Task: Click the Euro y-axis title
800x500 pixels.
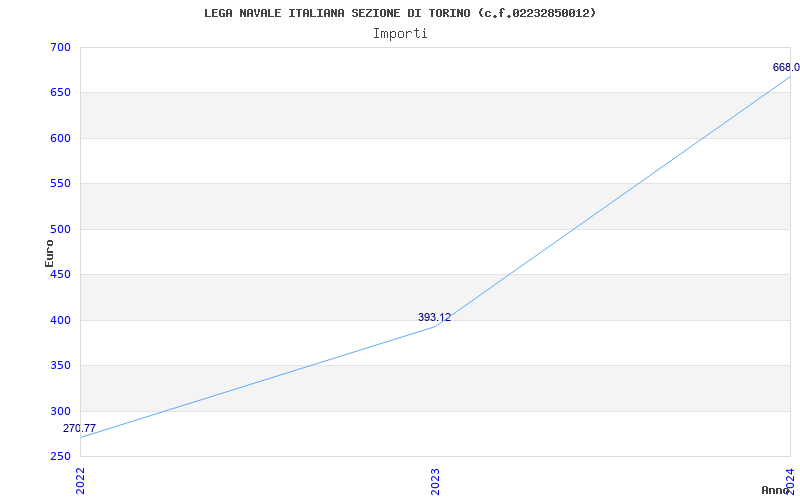Action: coord(49,253)
